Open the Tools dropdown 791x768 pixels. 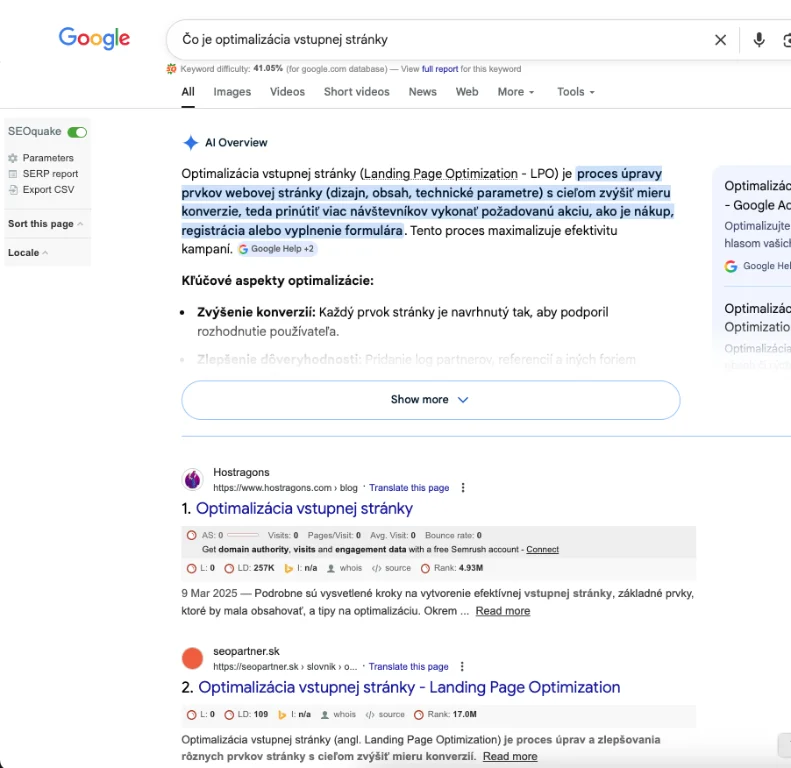point(575,92)
